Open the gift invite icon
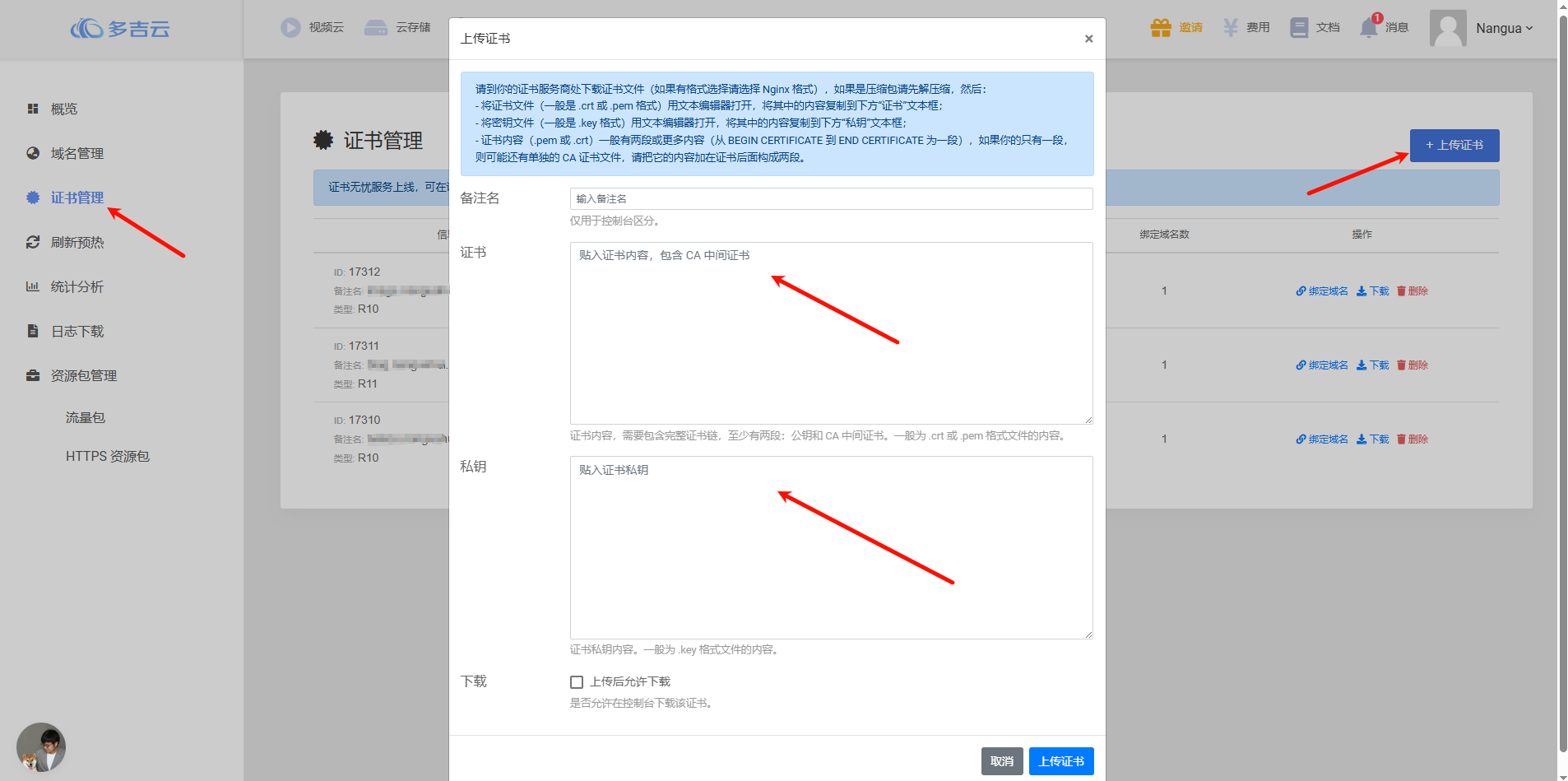 point(1160,28)
